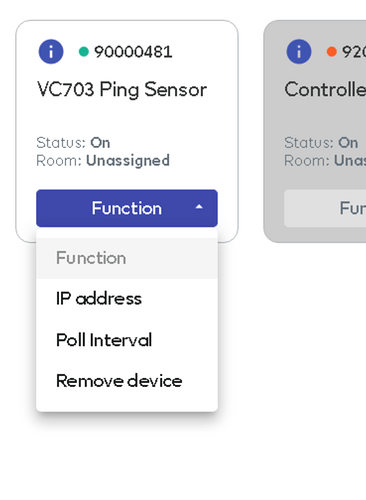Click orange status dot on Controller card
Screen dimensions: 366x500
point(332,52)
